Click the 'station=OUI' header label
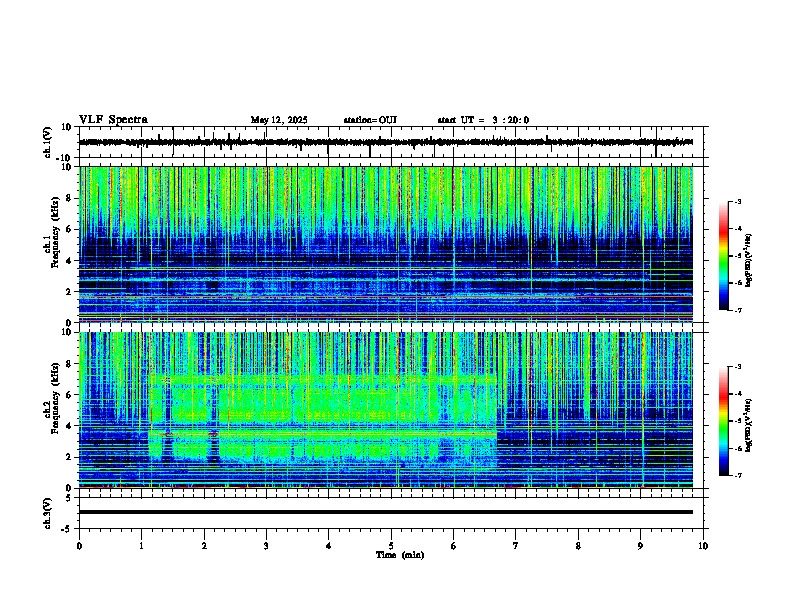This screenshot has height=612, width=792. pos(370,120)
